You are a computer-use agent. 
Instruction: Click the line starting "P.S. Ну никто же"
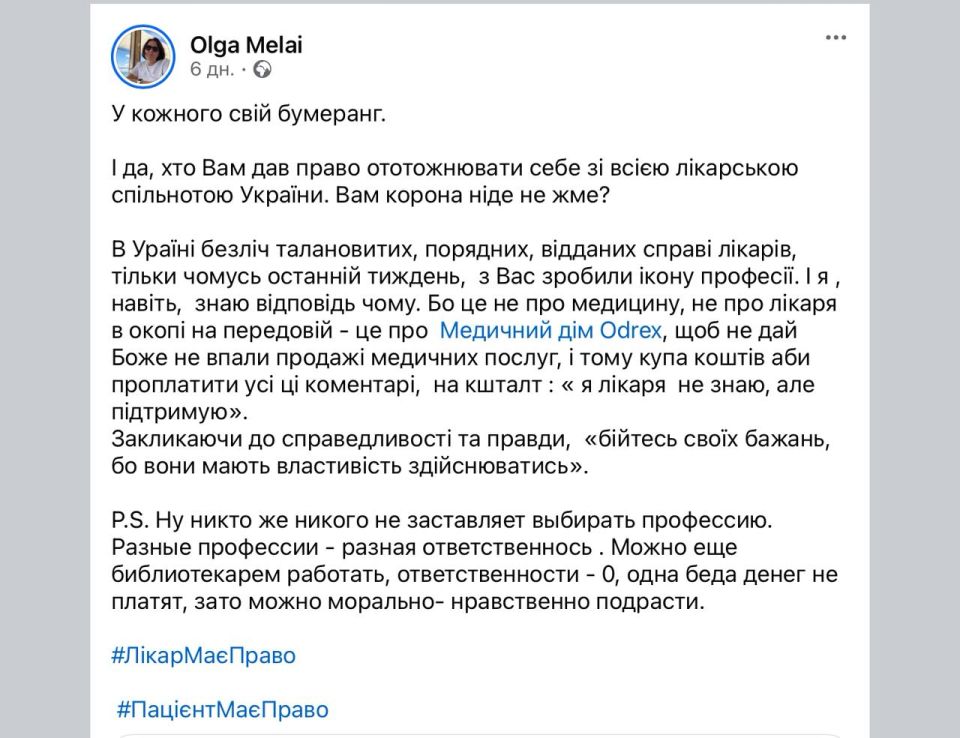click(439, 520)
